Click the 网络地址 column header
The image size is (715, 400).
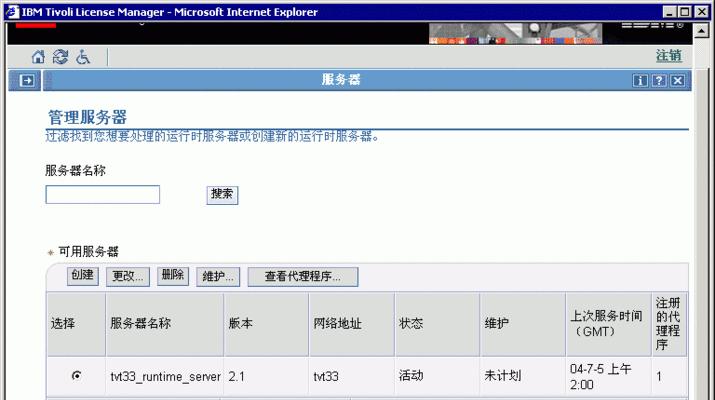coord(352,324)
